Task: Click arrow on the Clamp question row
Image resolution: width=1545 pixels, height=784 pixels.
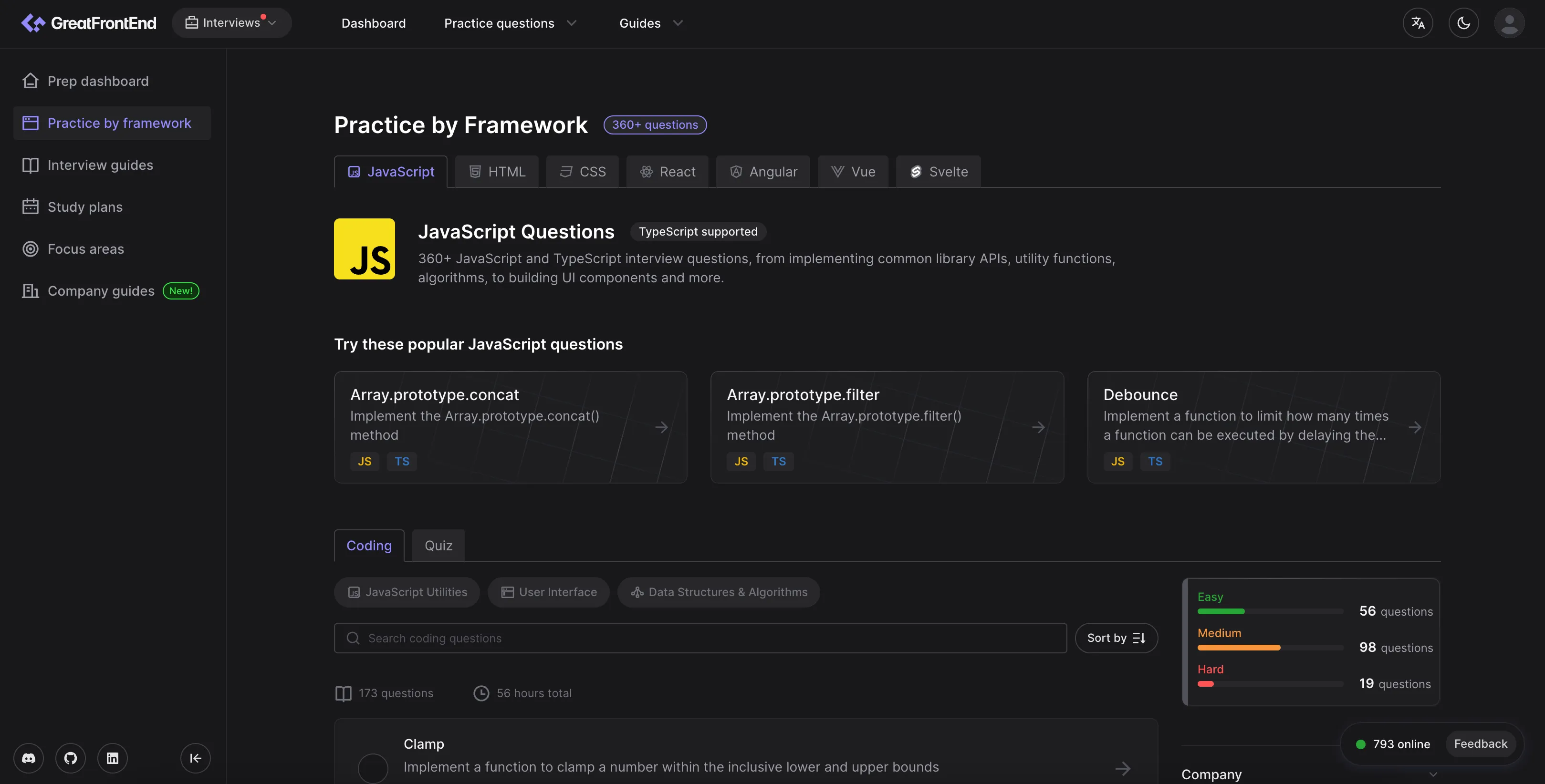Action: [1123, 768]
